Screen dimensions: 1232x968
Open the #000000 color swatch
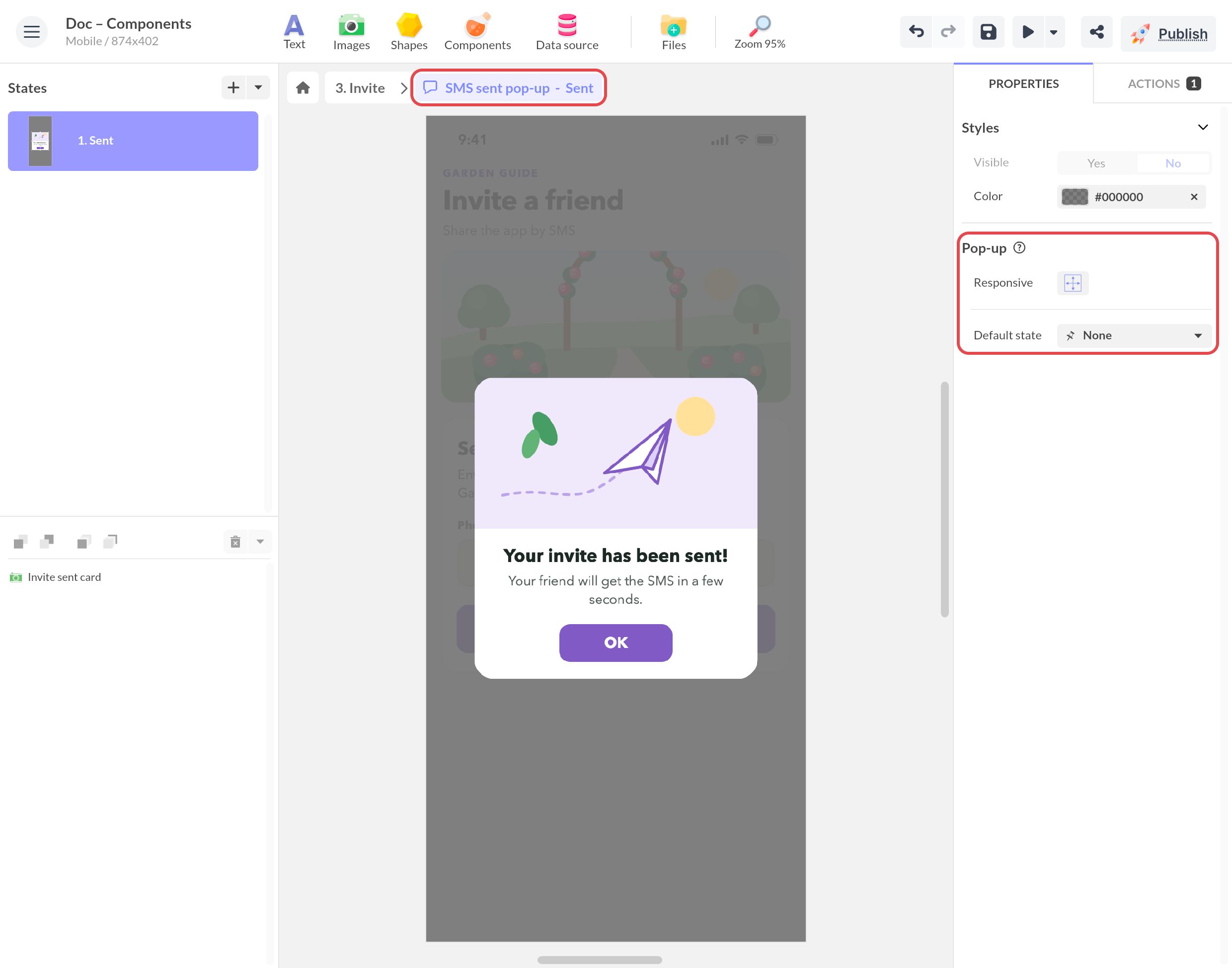1075,197
